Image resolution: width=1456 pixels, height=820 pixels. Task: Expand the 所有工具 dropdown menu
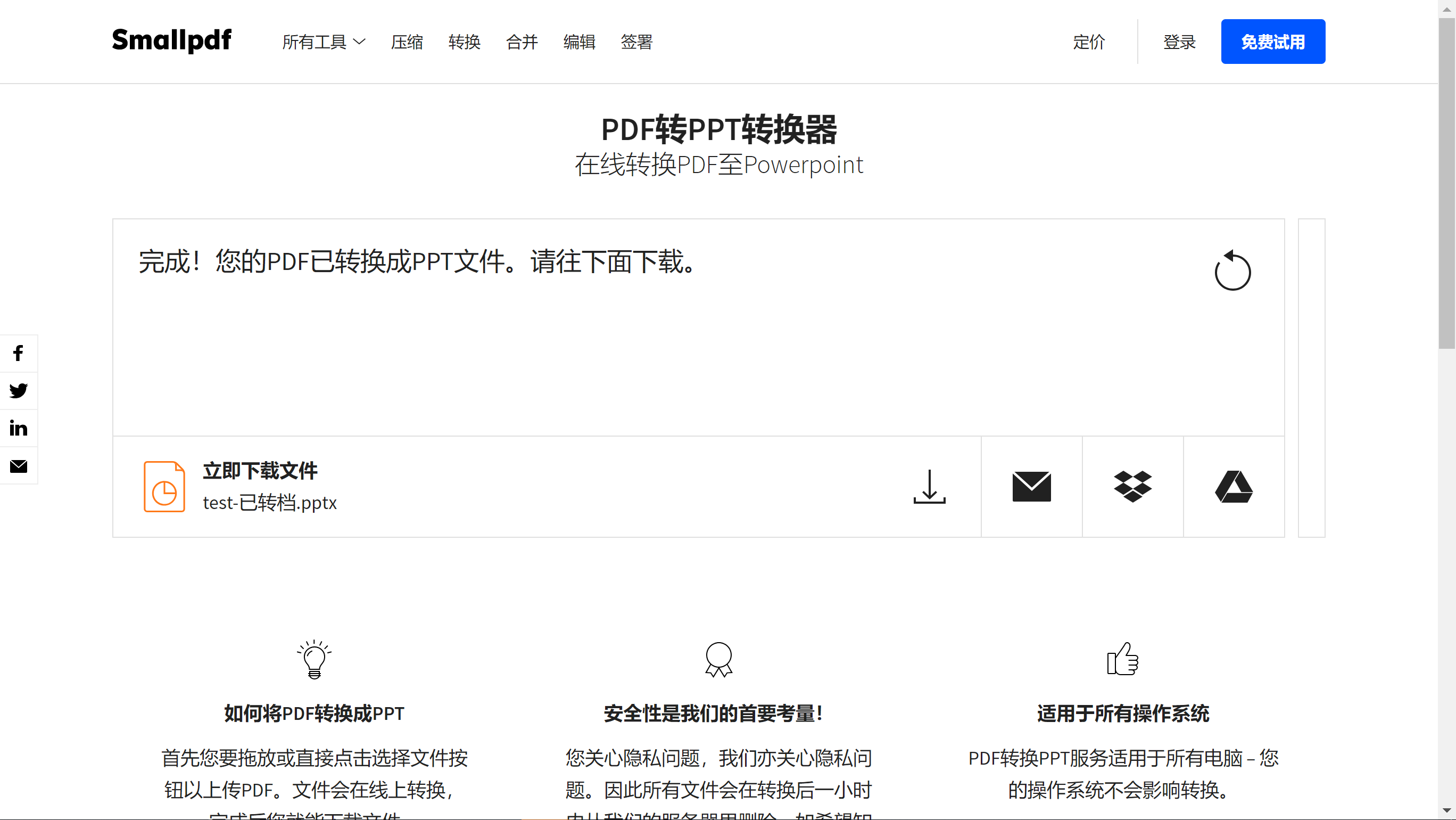coord(324,42)
